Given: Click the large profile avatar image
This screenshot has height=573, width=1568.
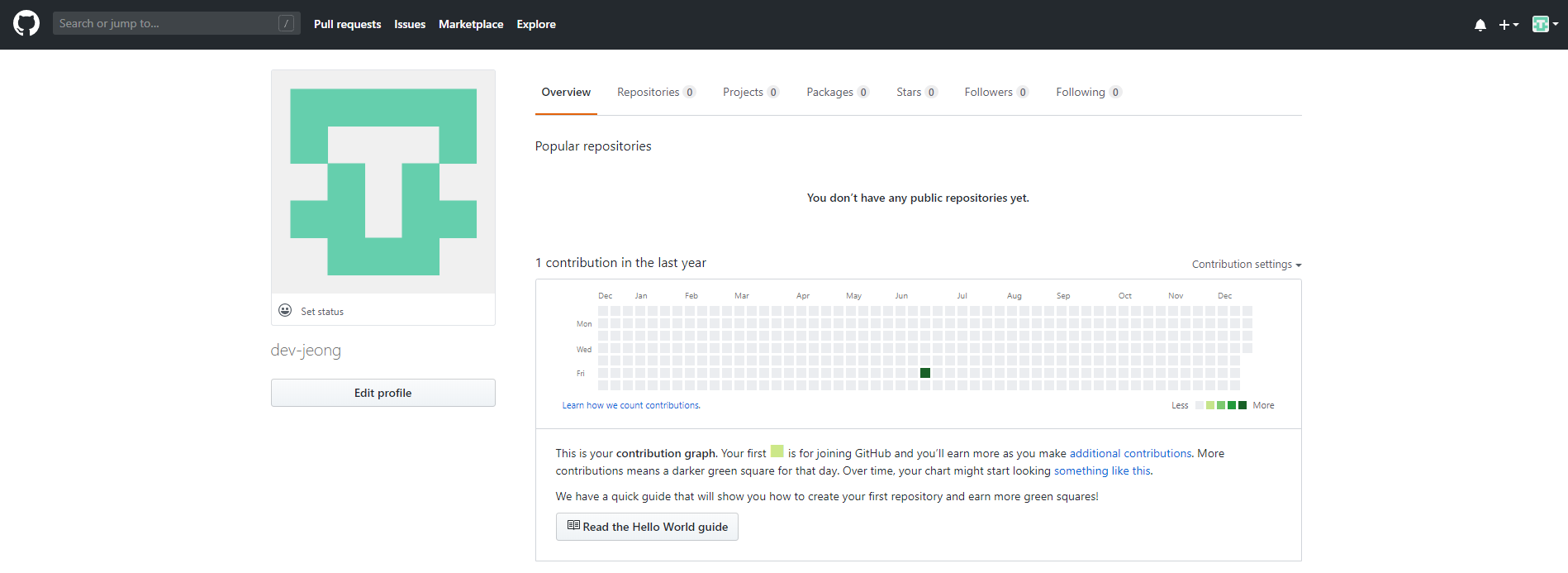Looking at the screenshot, I should click(x=383, y=182).
